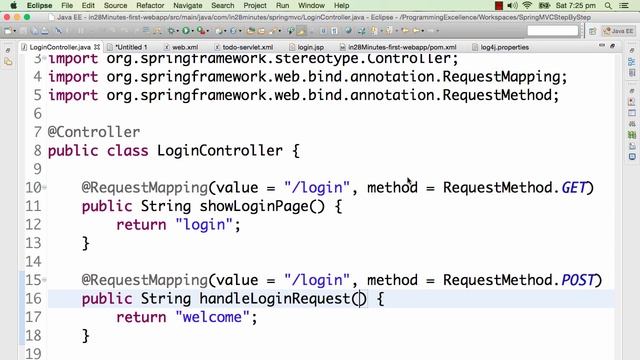Click the Print toolbar icon
The image size is (640, 360).
point(44,31)
